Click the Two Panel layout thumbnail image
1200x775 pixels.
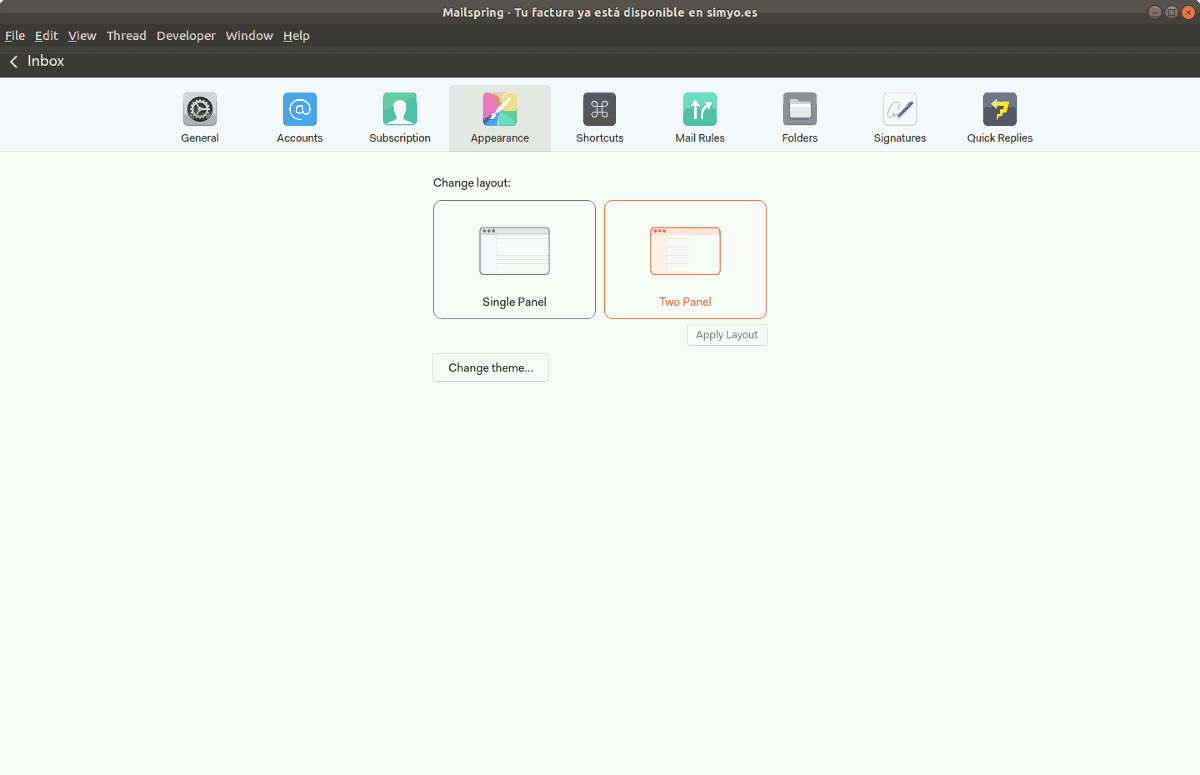(685, 251)
